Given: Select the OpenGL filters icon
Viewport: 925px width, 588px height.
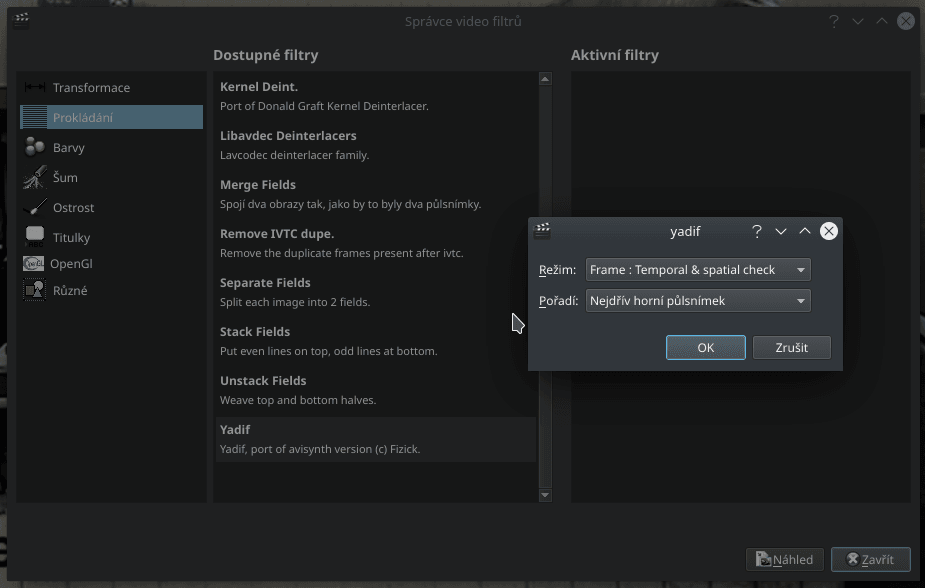Looking at the screenshot, I should [36, 261].
